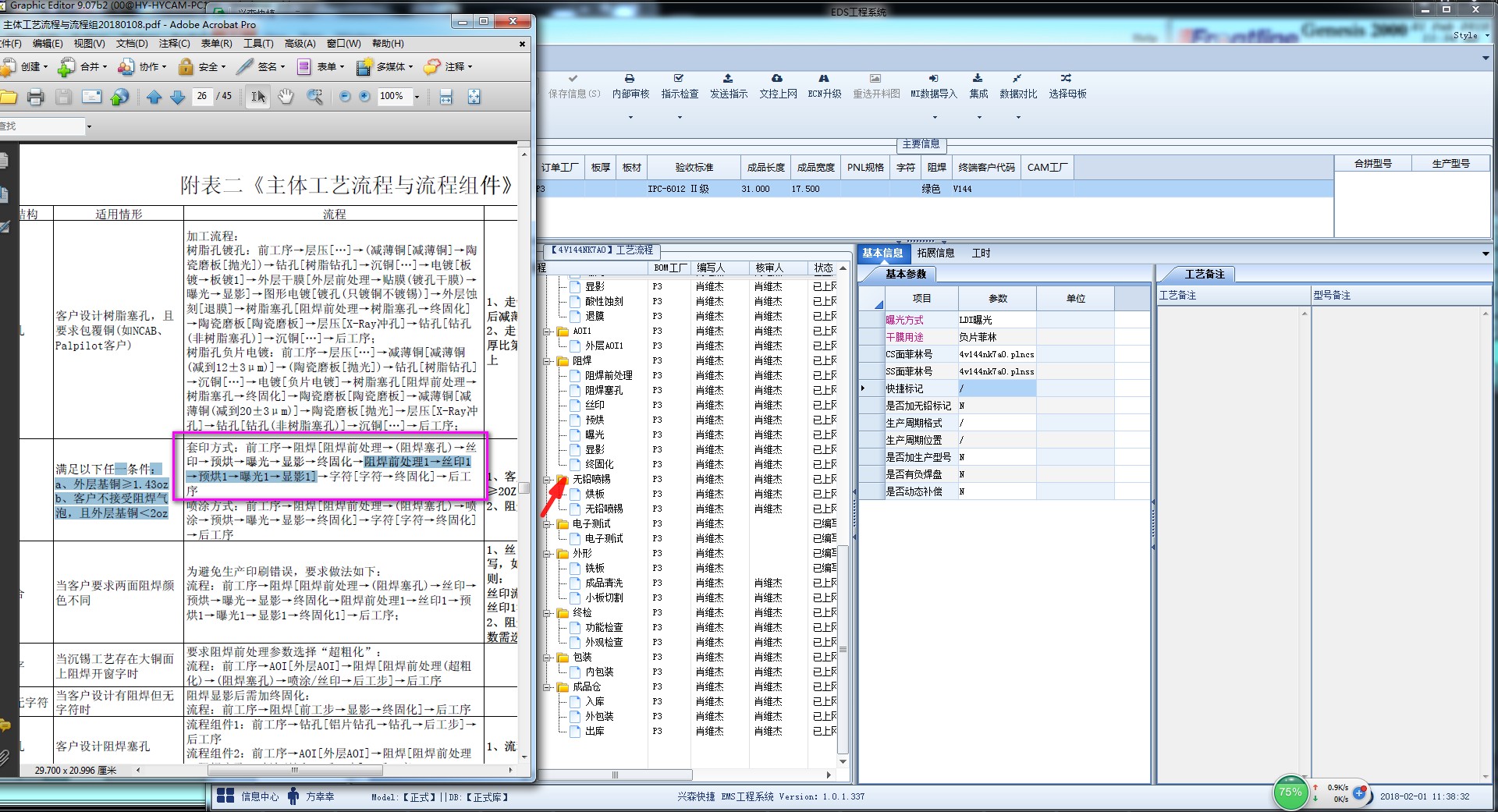Collapse the 无铅喷锡 tree folder
Viewport: 1498px width, 812px height.
(548, 480)
